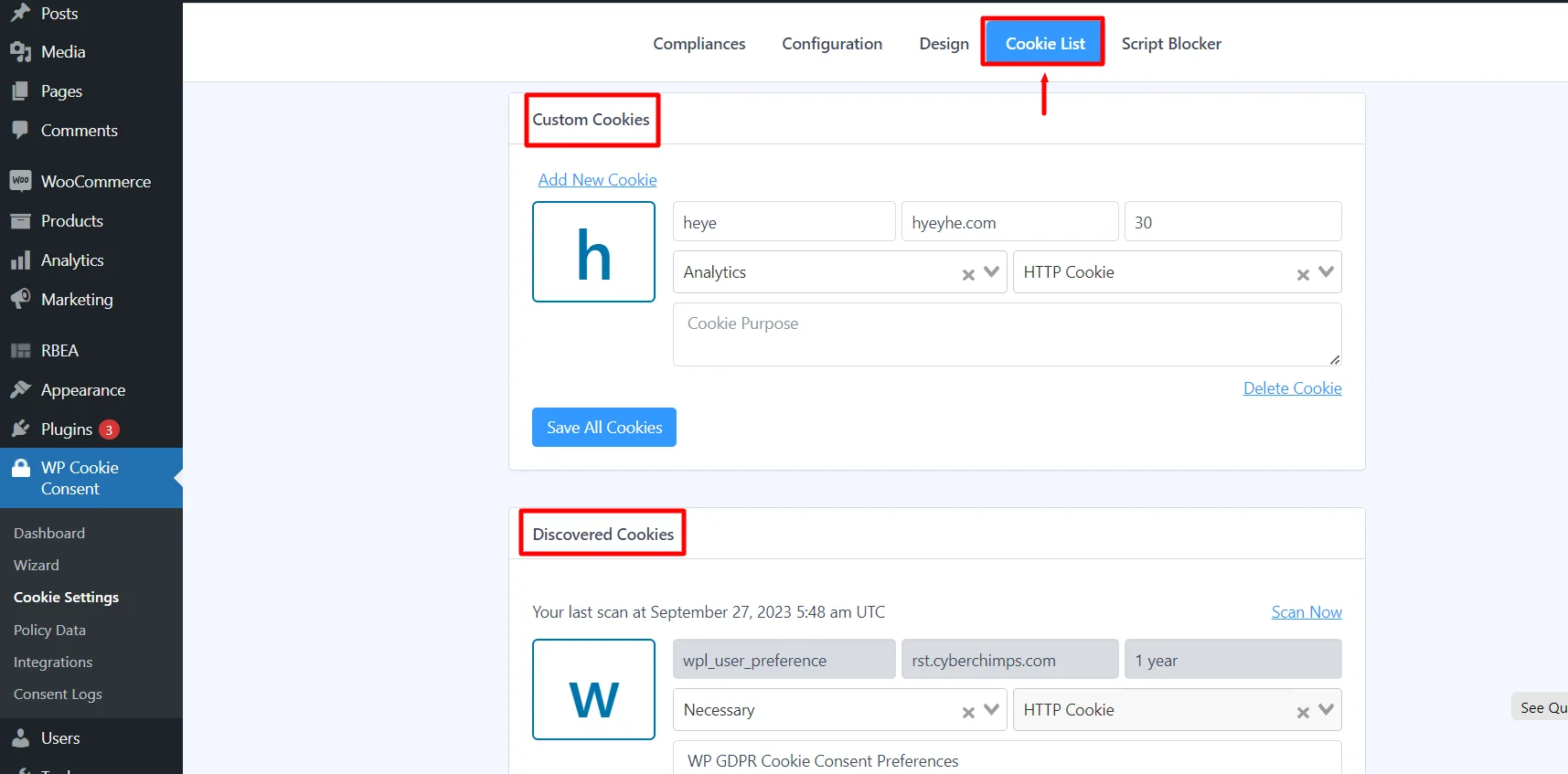Click Save All Cookies button
The height and width of the screenshot is (774, 1568).
pyautogui.click(x=603, y=428)
